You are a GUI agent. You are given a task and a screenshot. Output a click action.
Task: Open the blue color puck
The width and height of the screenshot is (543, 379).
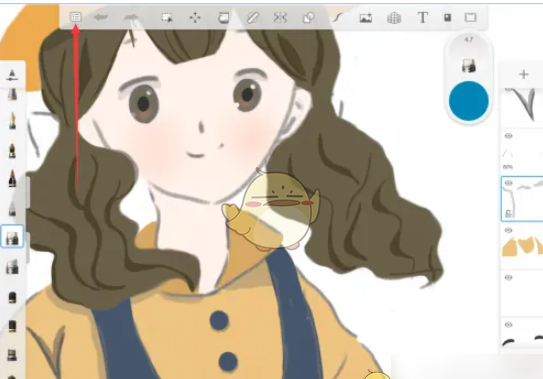(469, 101)
